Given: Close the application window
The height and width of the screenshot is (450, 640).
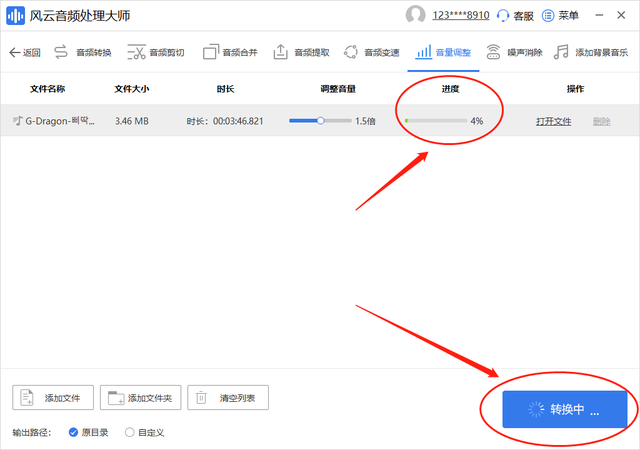Looking at the screenshot, I should [x=621, y=16].
